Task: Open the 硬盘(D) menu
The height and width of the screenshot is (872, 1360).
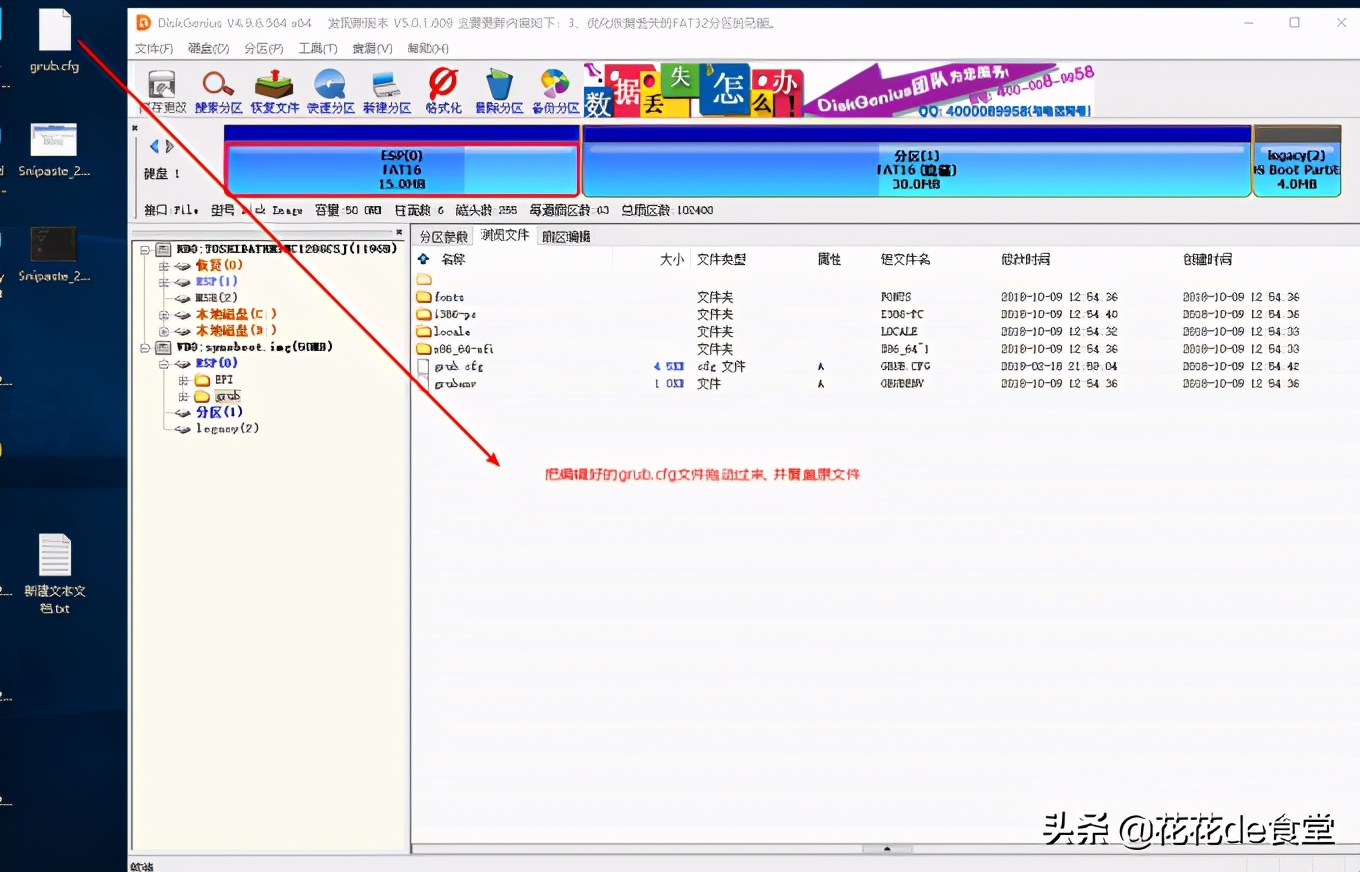Action: pos(208,48)
